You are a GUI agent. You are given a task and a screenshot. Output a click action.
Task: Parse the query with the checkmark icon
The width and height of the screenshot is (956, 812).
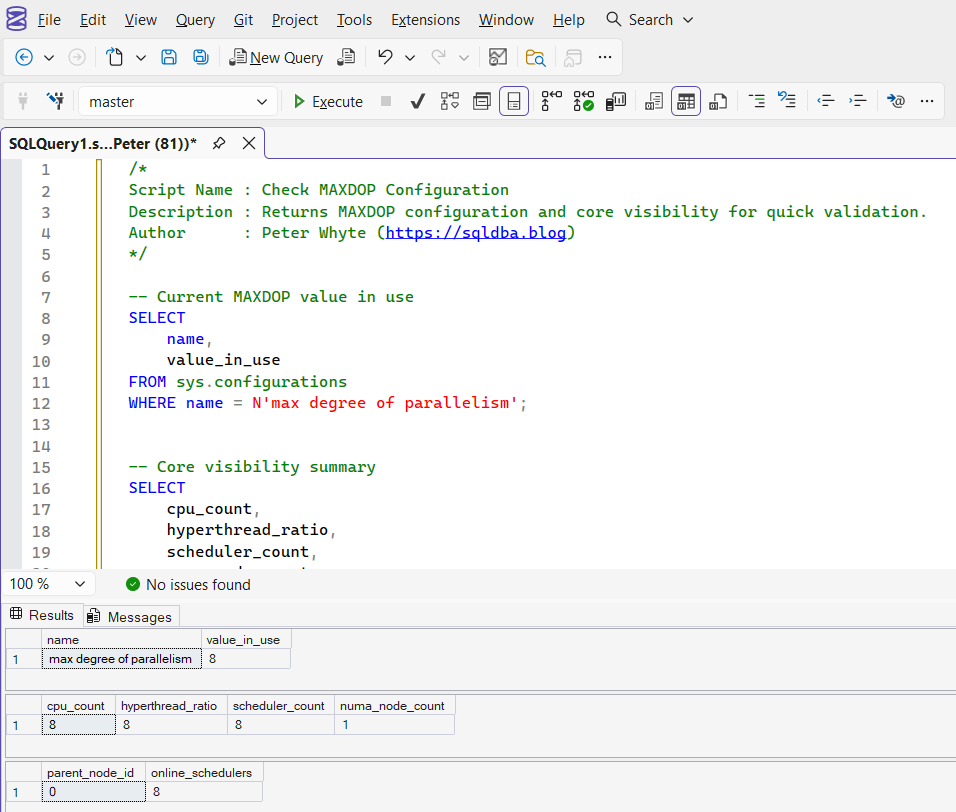418,101
